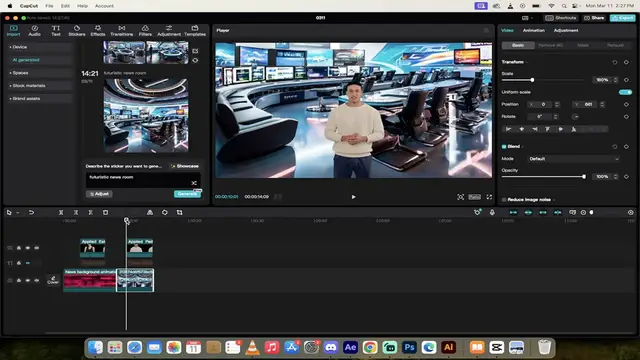Image resolution: width=640 pixels, height=360 pixels.
Task: Adjust the timeline zoom slider
Action: click(x=591, y=212)
